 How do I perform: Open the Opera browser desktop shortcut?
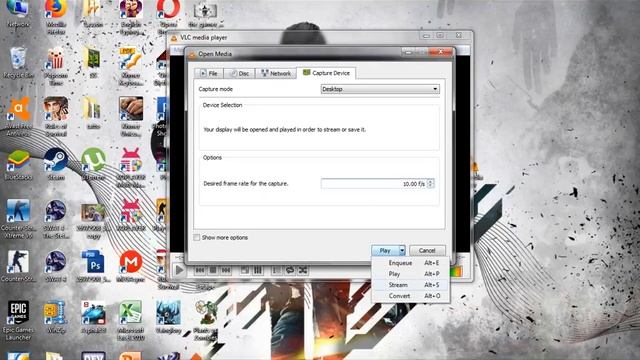tap(168, 16)
